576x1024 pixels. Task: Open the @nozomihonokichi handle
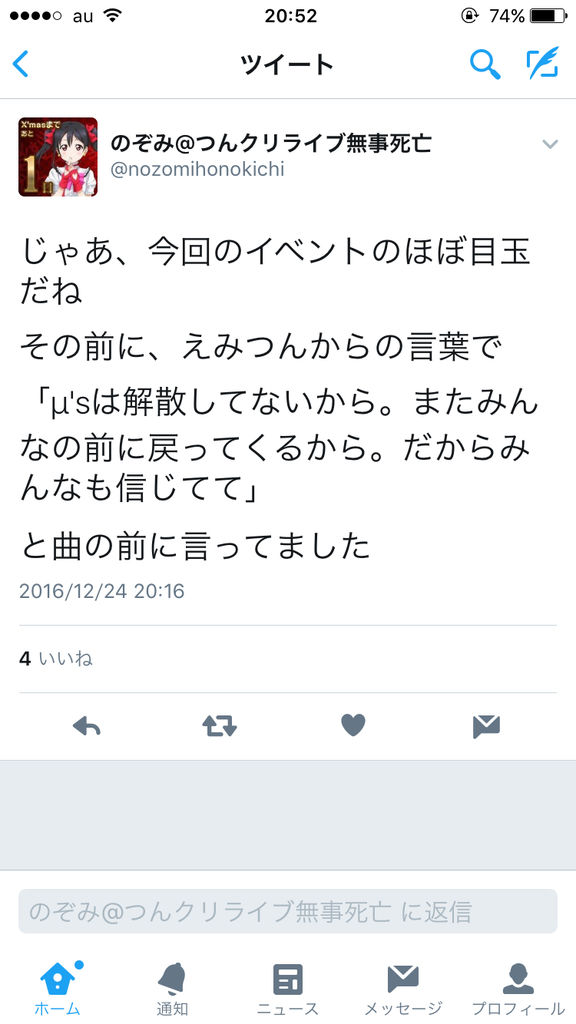tap(197, 170)
